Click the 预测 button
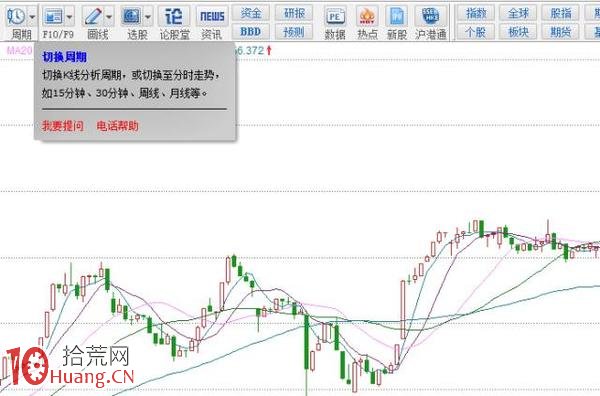600x396 pixels. click(x=294, y=32)
